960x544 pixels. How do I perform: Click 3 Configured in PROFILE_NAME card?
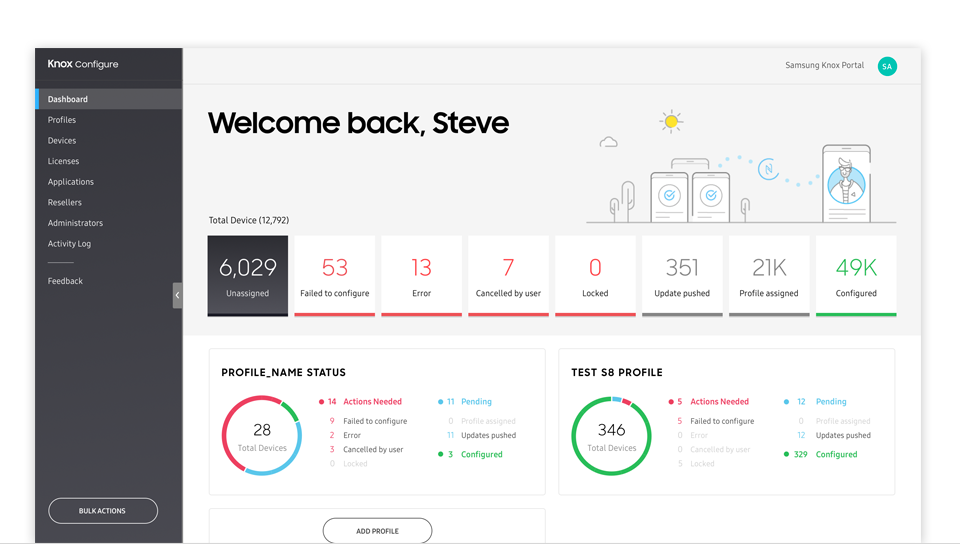pyautogui.click(x=470, y=455)
